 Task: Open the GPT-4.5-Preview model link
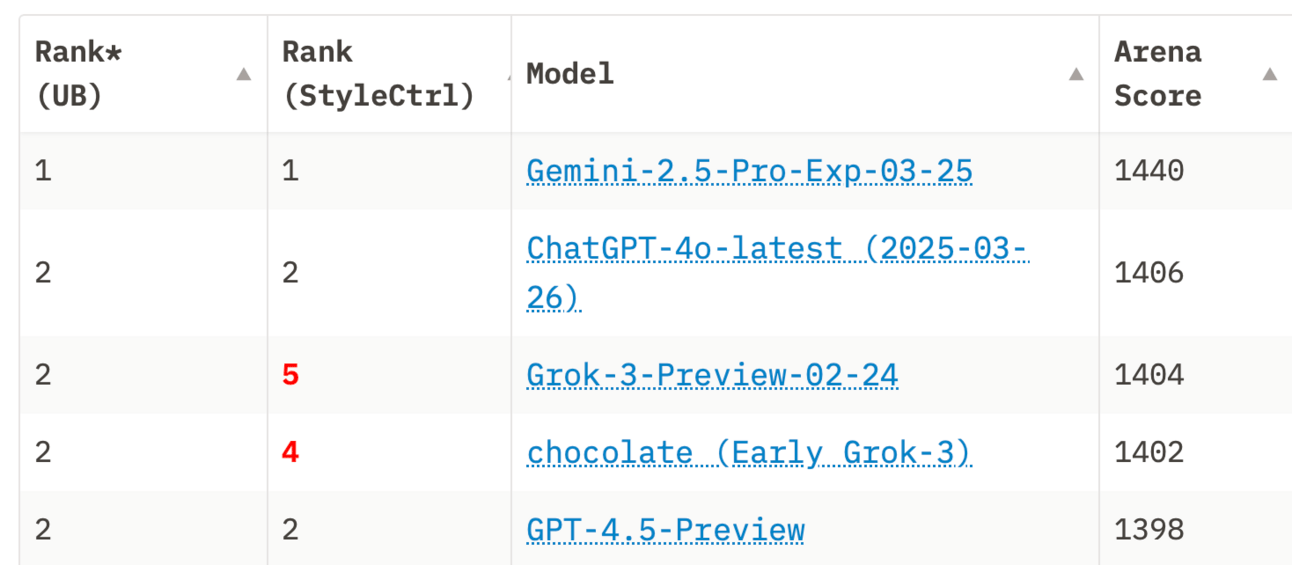[665, 529]
